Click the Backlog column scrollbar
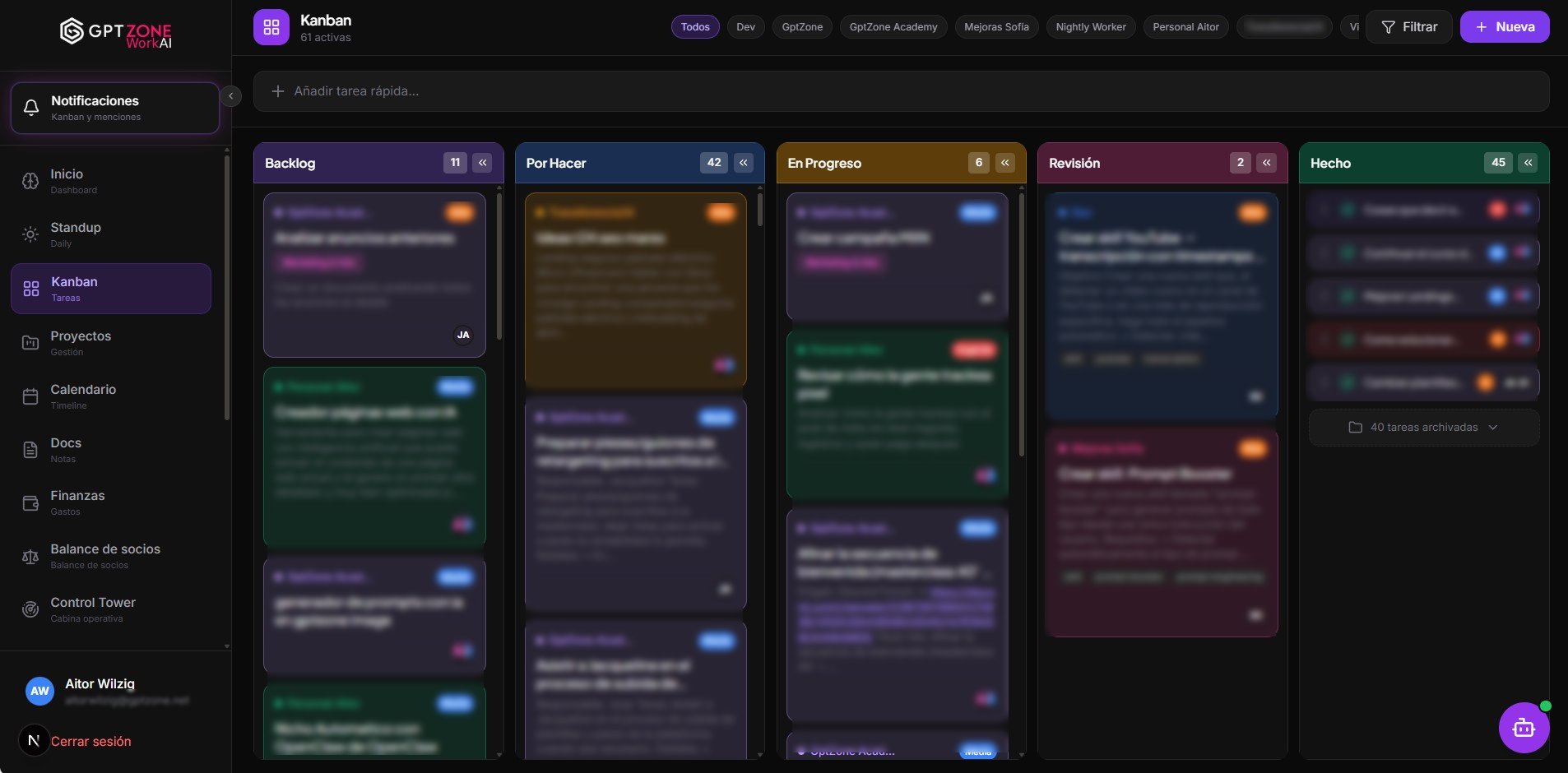Screen dimensions: 1568x773 coord(499,265)
